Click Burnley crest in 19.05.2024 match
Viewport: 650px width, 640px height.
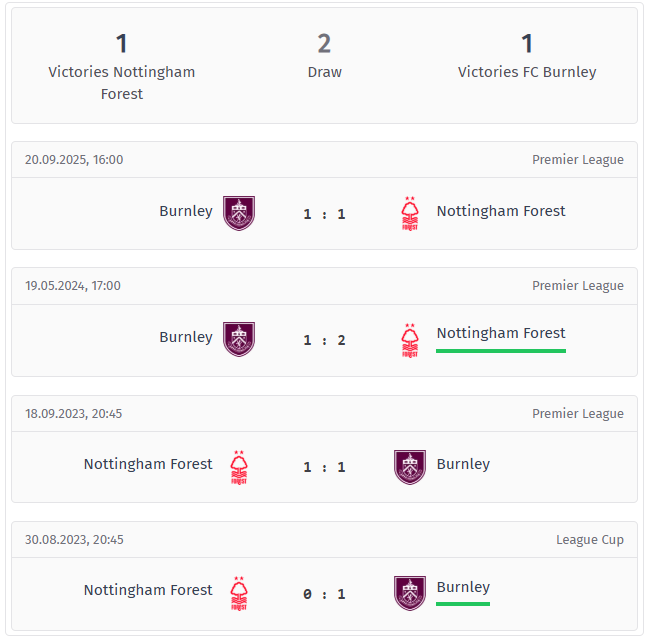(x=239, y=339)
